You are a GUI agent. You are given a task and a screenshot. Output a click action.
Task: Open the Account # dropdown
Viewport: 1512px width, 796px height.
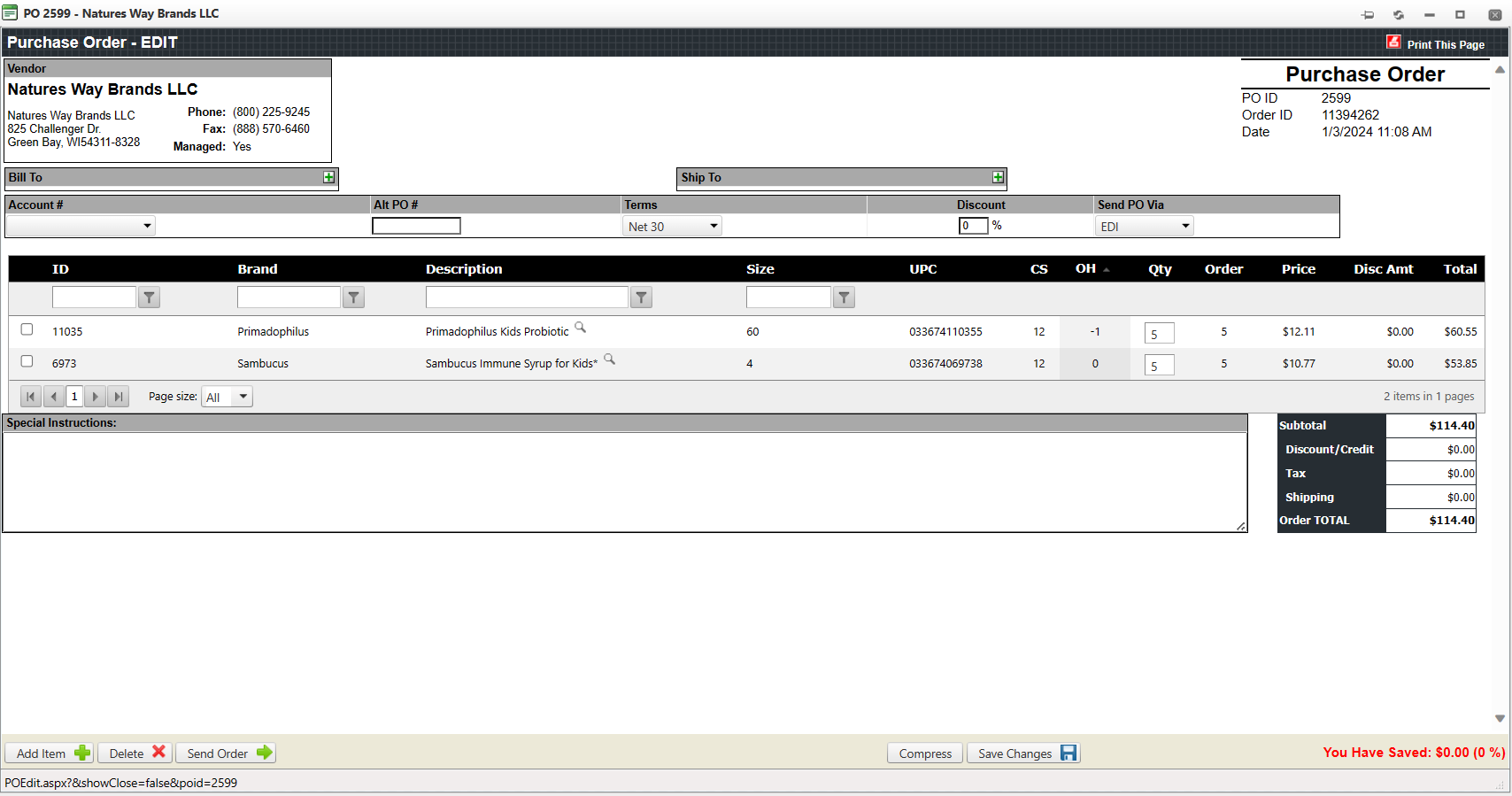pyautogui.click(x=81, y=226)
